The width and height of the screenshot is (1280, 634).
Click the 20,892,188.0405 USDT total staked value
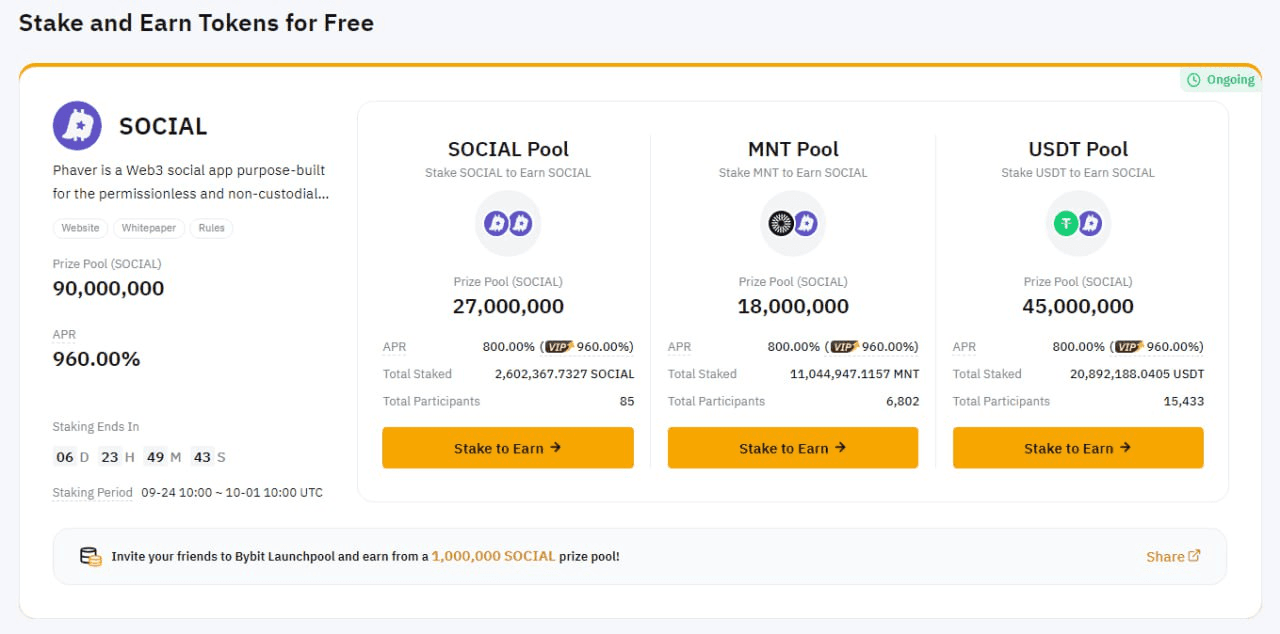(1135, 374)
